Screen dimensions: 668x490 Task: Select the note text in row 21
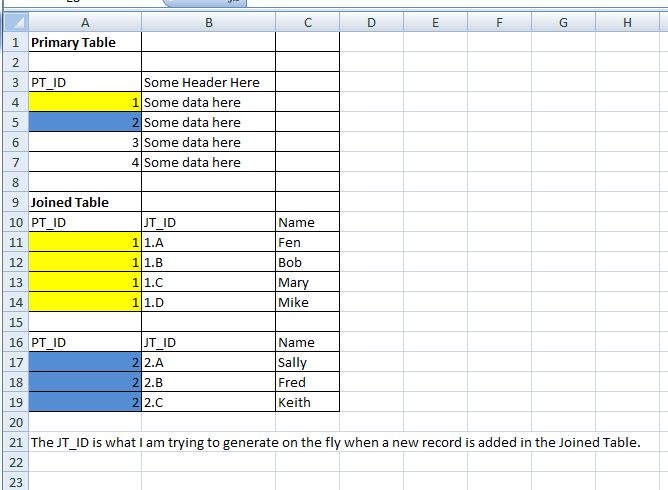[335, 442]
